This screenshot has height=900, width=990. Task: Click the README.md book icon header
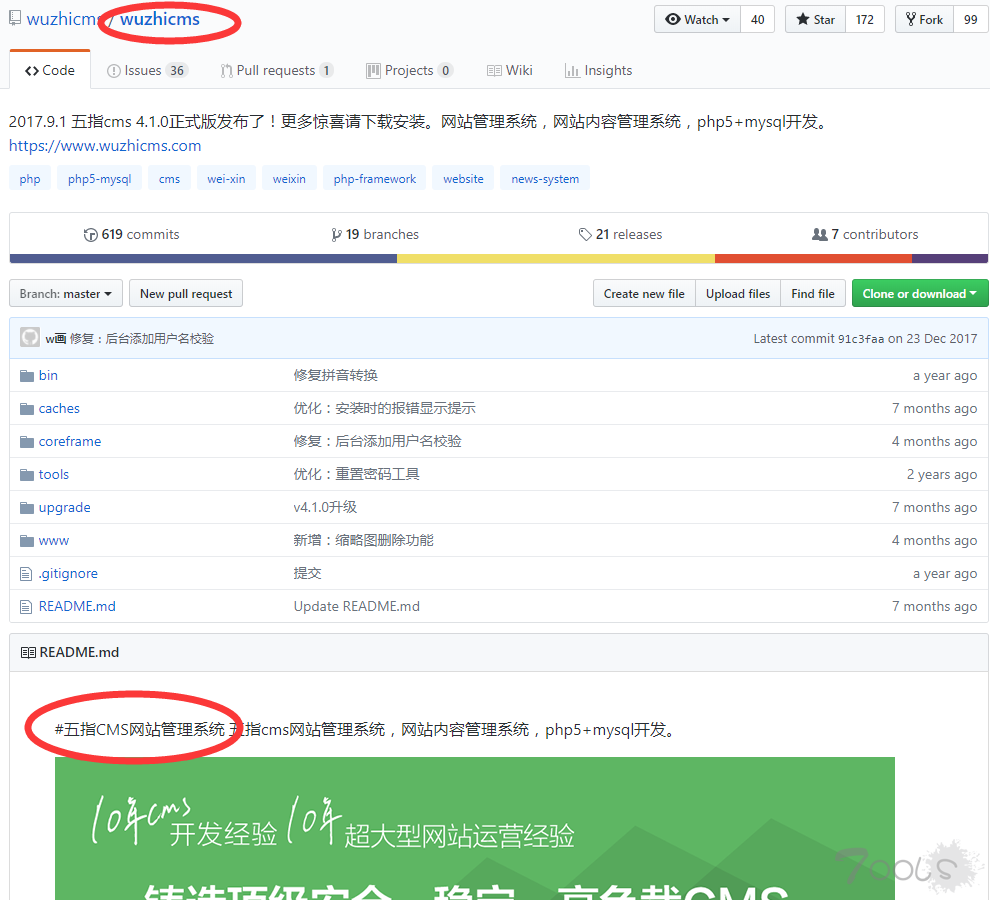point(28,652)
